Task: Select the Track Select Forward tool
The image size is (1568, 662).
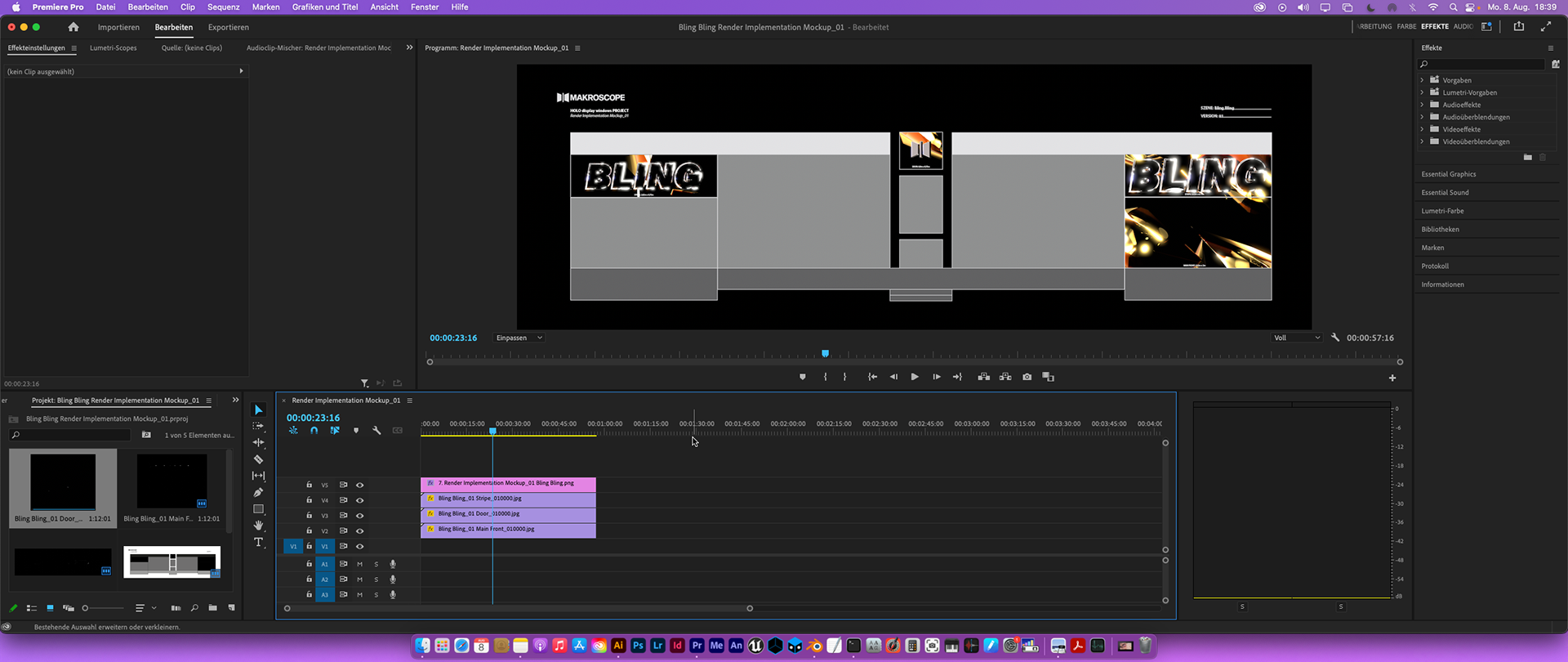Action: 259,427
